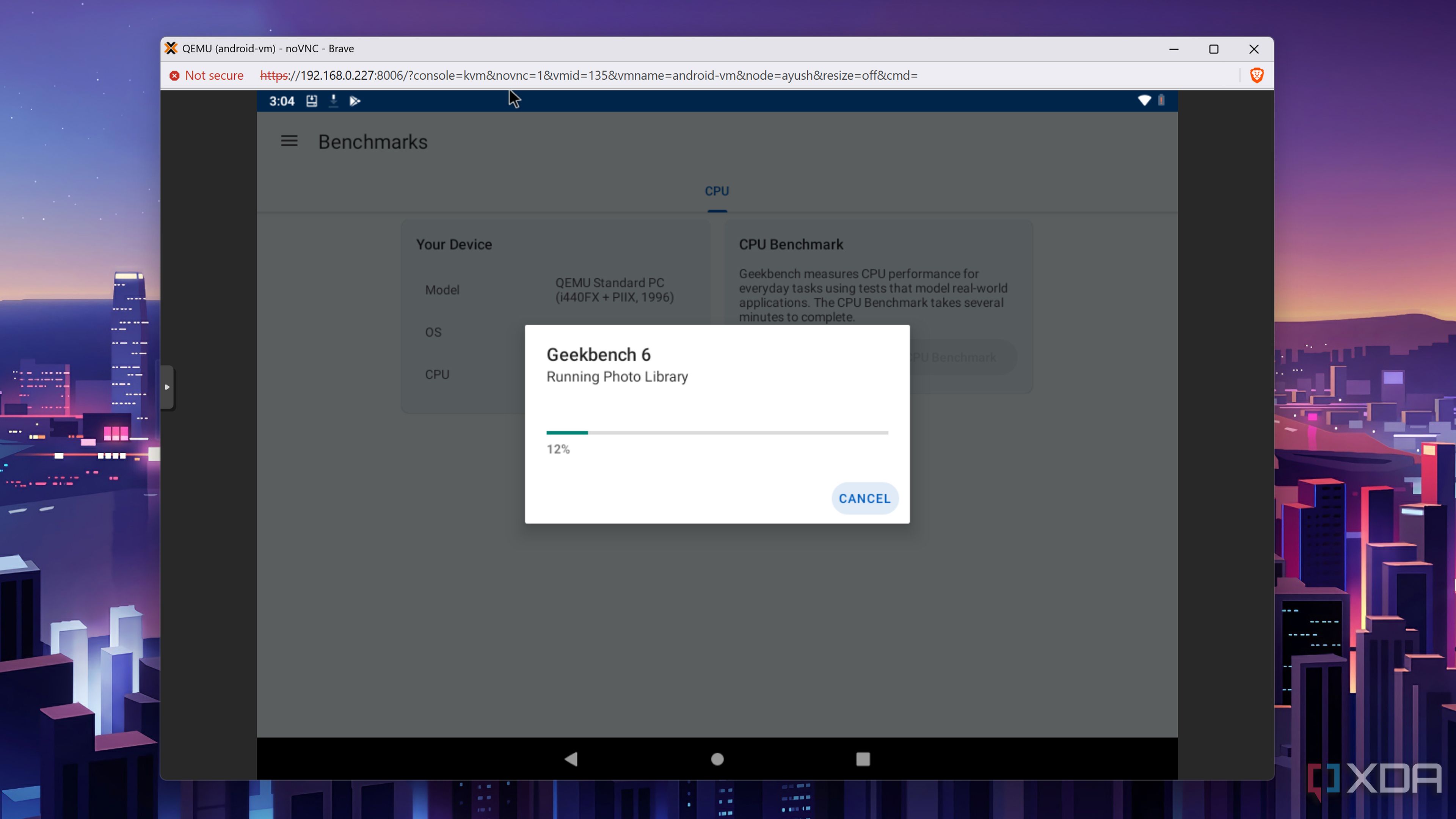Maximize the Brave browser window
1456x819 pixels.
[x=1213, y=49]
